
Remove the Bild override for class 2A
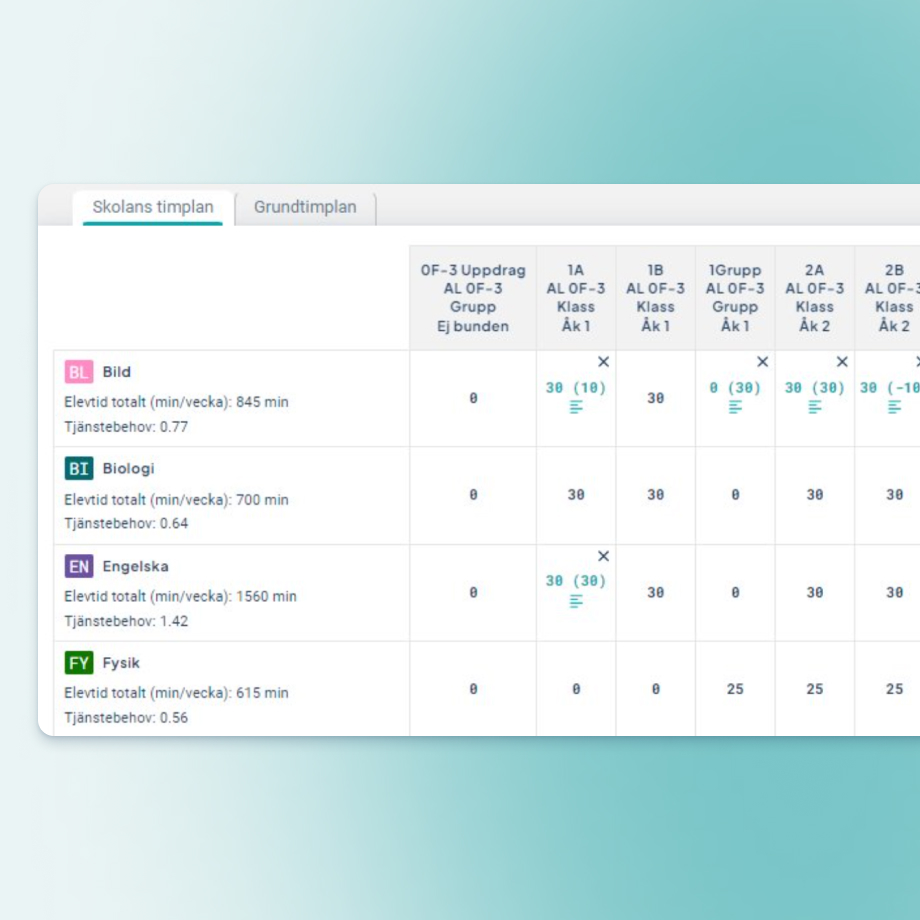[x=842, y=362]
